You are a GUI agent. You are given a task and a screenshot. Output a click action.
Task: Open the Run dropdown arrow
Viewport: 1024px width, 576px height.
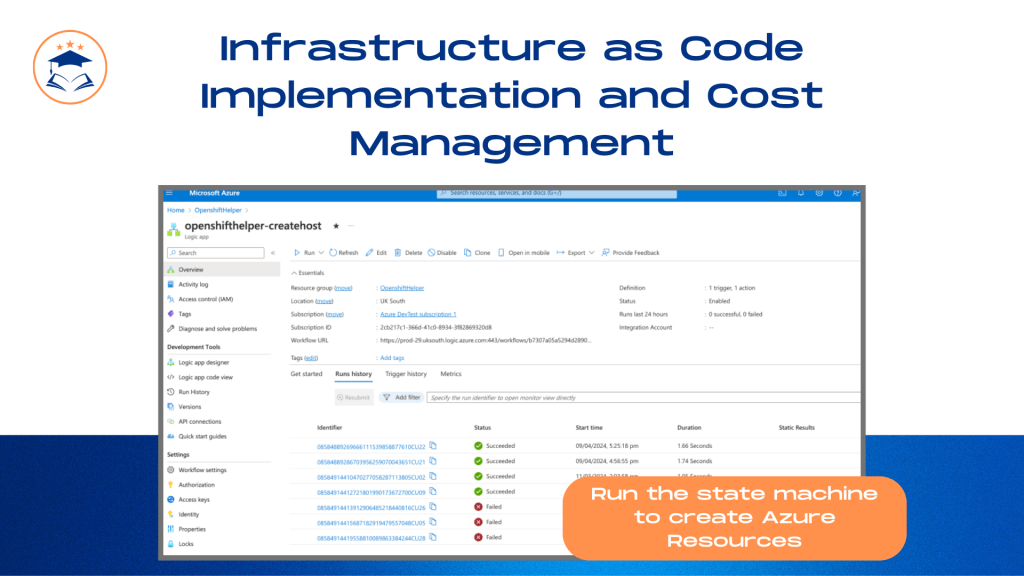321,253
